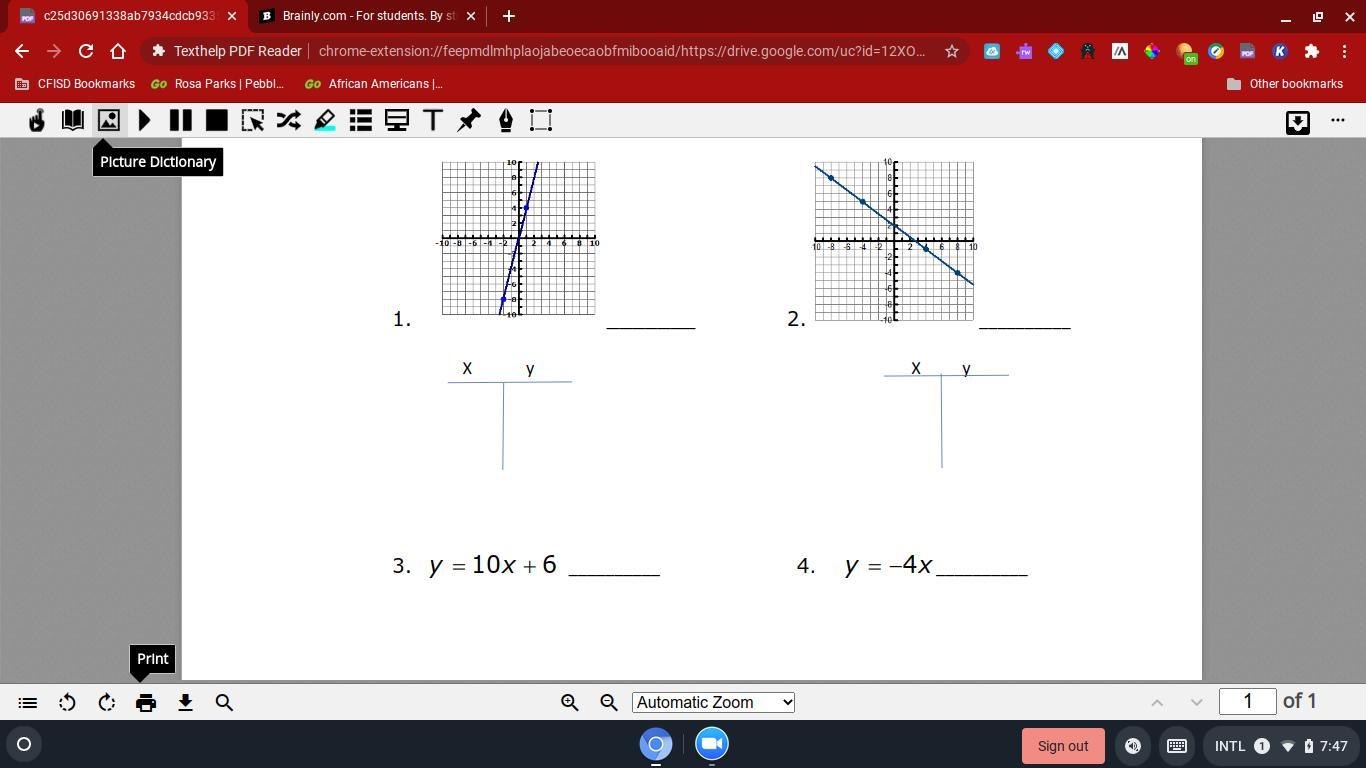Open Chrome from the shelf
The image size is (1366, 768).
pyautogui.click(x=656, y=744)
